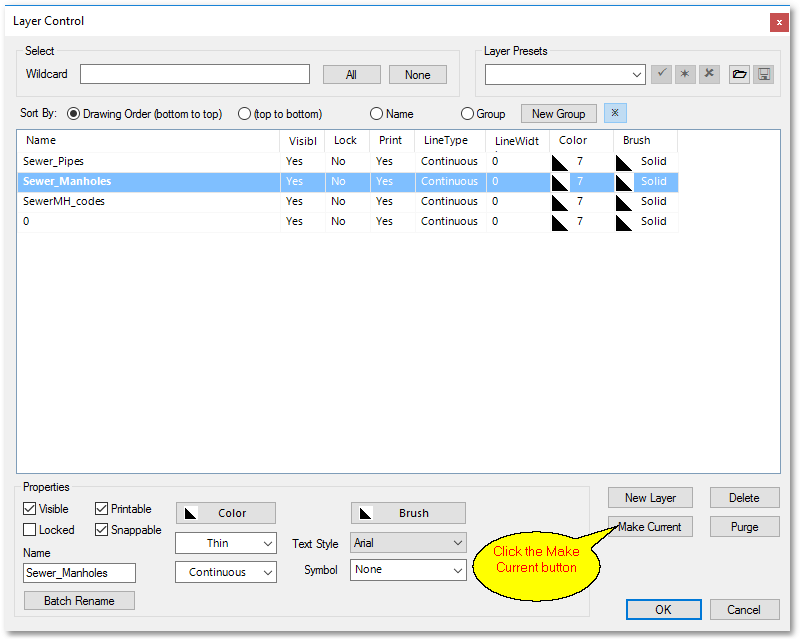Screen dimensions: 801x642
Task: Click the Visibl column header
Action: (302, 140)
